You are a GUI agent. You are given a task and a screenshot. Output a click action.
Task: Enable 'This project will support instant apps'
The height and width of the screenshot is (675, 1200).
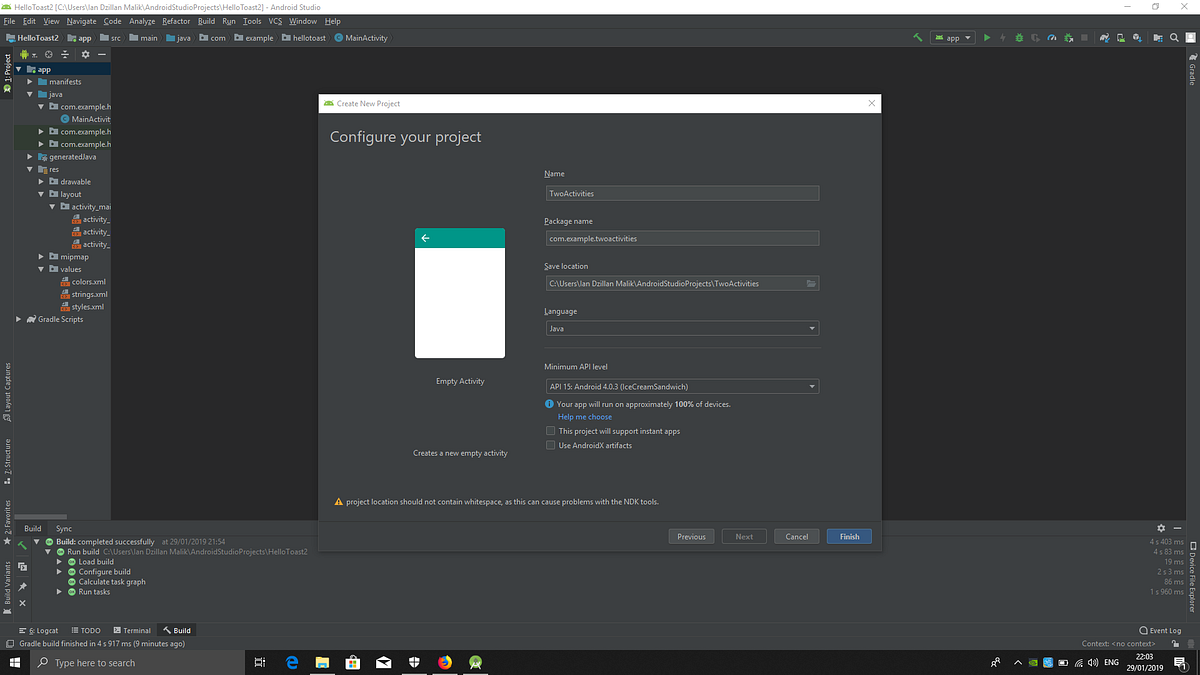[x=550, y=430]
